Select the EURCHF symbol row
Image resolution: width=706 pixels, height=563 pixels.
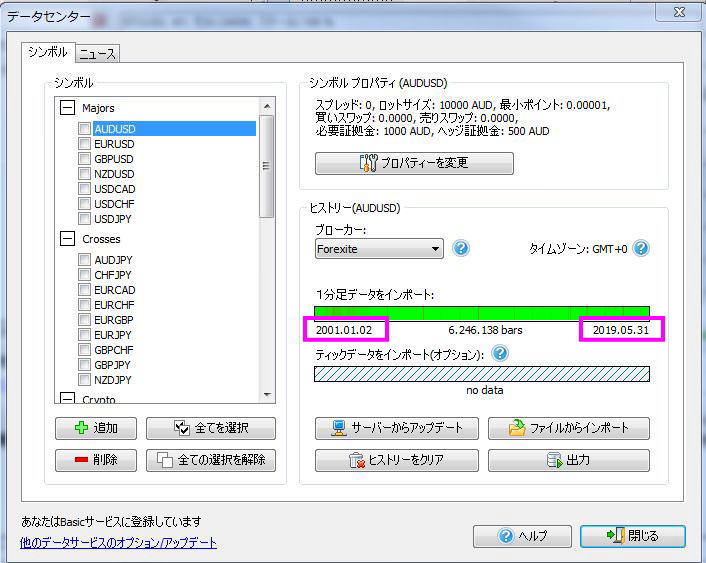pos(114,304)
